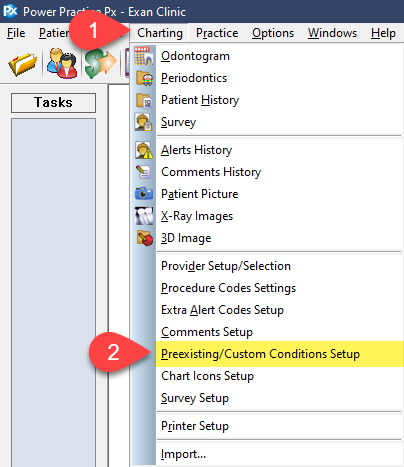Click the Periodontics folder icon
This screenshot has height=467, width=404.
coord(144,78)
